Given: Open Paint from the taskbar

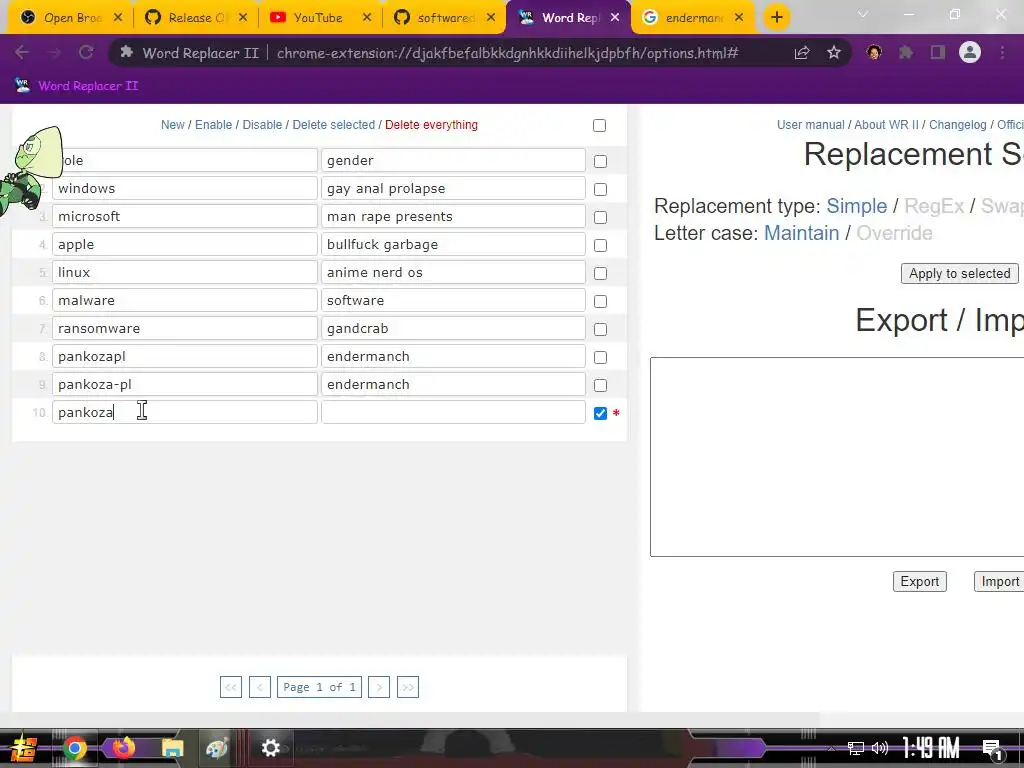Looking at the screenshot, I should coord(217,748).
